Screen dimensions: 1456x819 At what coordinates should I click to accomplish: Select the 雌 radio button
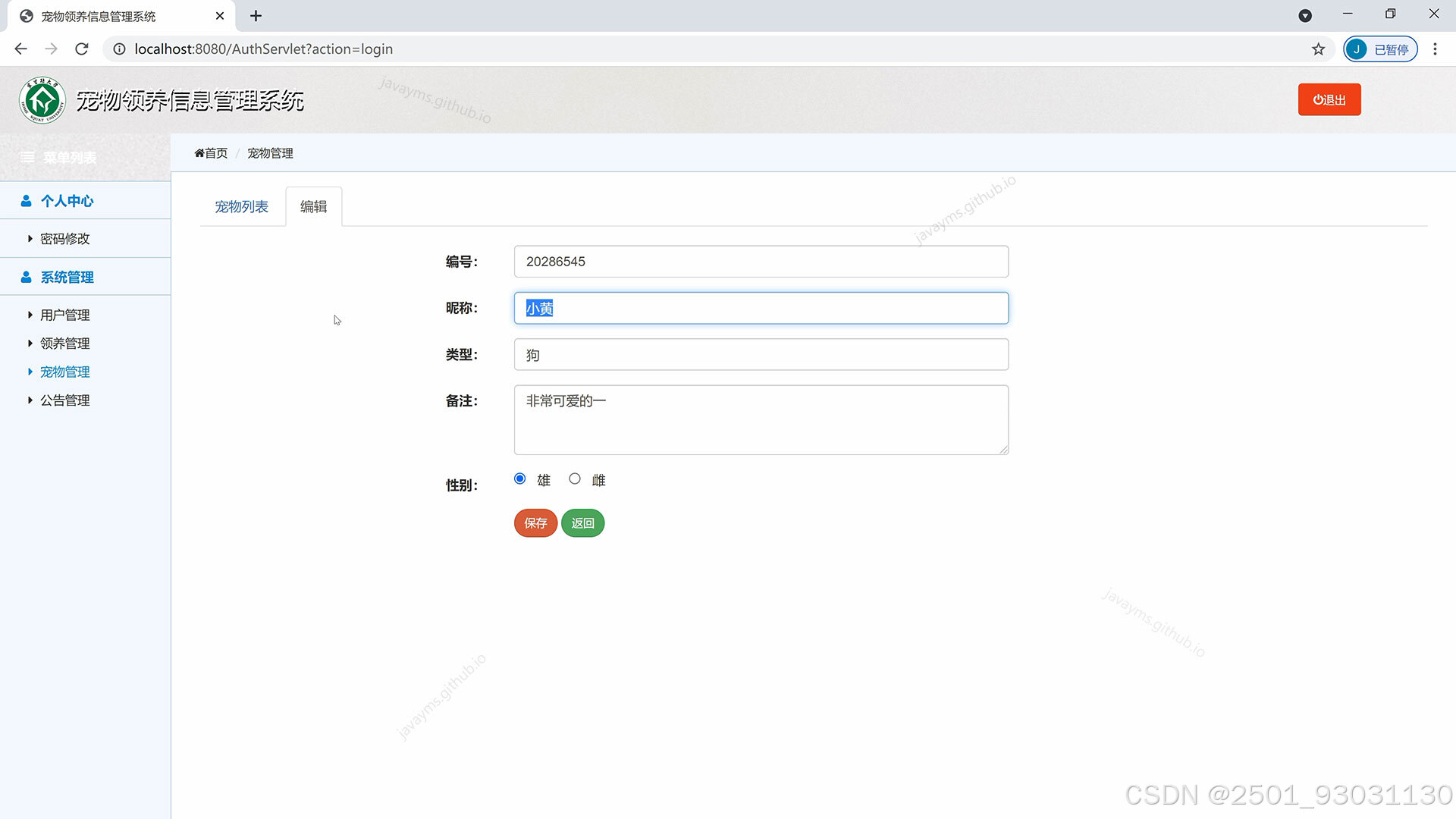click(575, 479)
